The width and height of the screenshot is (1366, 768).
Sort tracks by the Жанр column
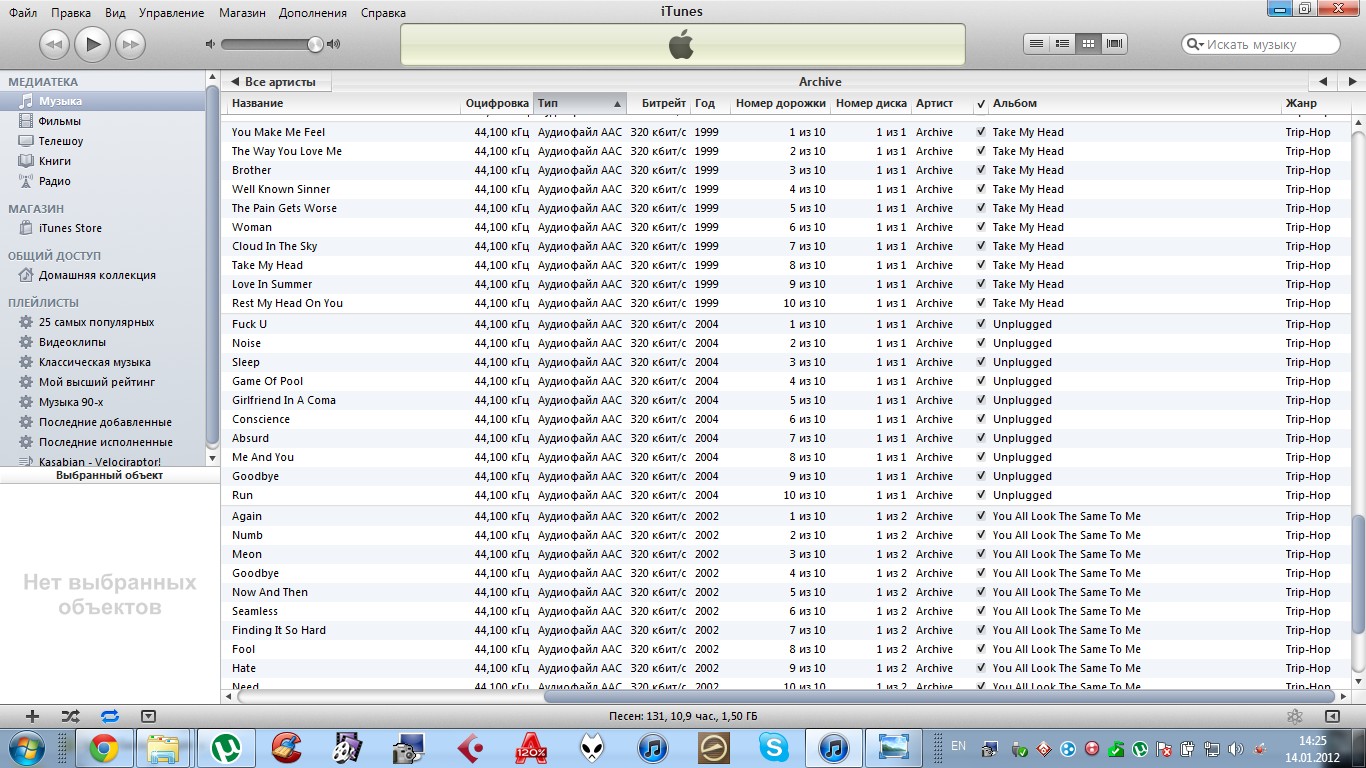1316,103
